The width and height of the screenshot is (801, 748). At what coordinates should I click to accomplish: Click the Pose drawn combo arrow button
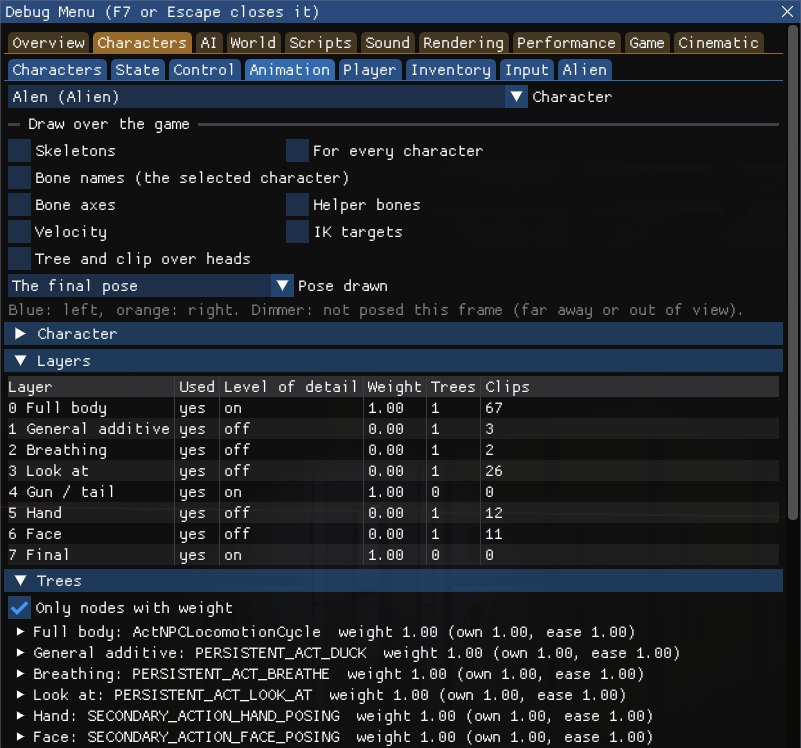(x=282, y=286)
